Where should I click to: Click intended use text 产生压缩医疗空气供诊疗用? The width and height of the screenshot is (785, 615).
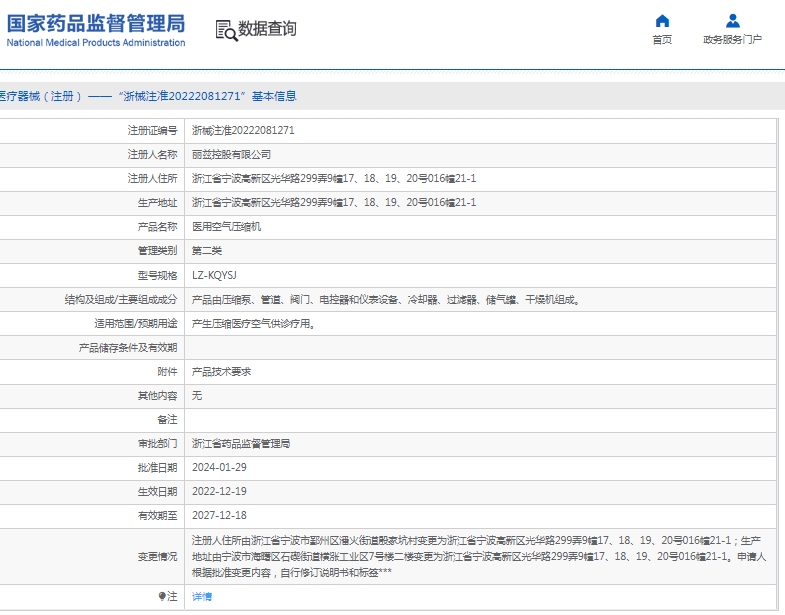[253, 324]
